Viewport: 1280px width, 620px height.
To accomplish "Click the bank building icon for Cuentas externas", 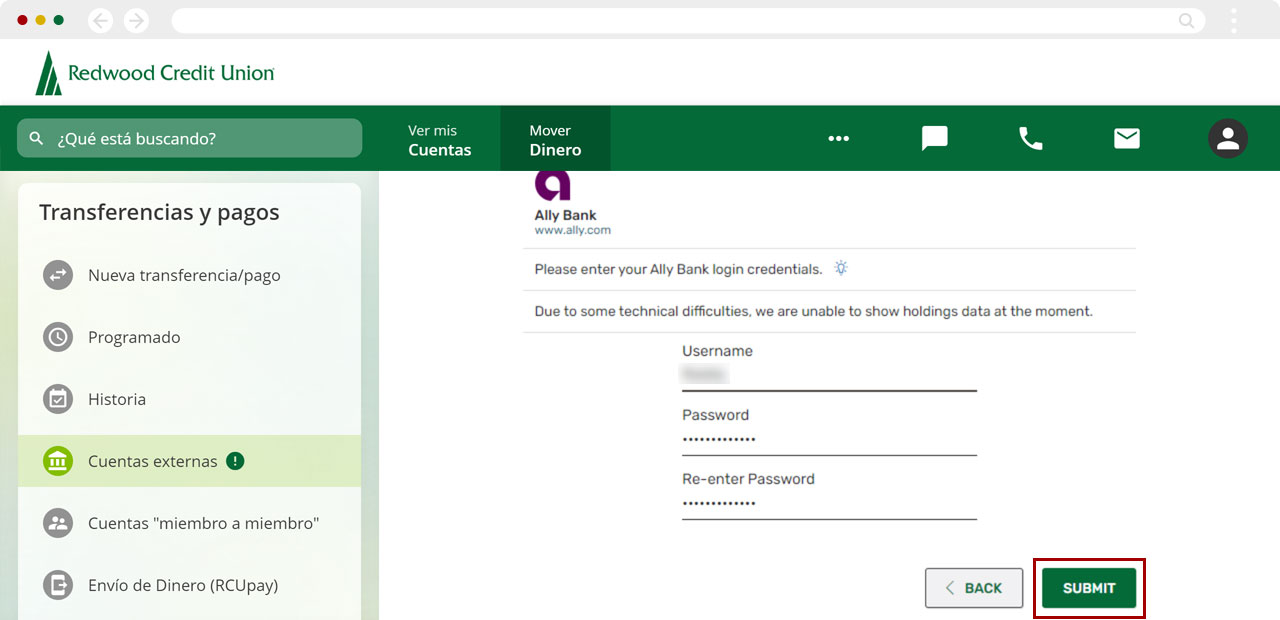I will [58, 461].
